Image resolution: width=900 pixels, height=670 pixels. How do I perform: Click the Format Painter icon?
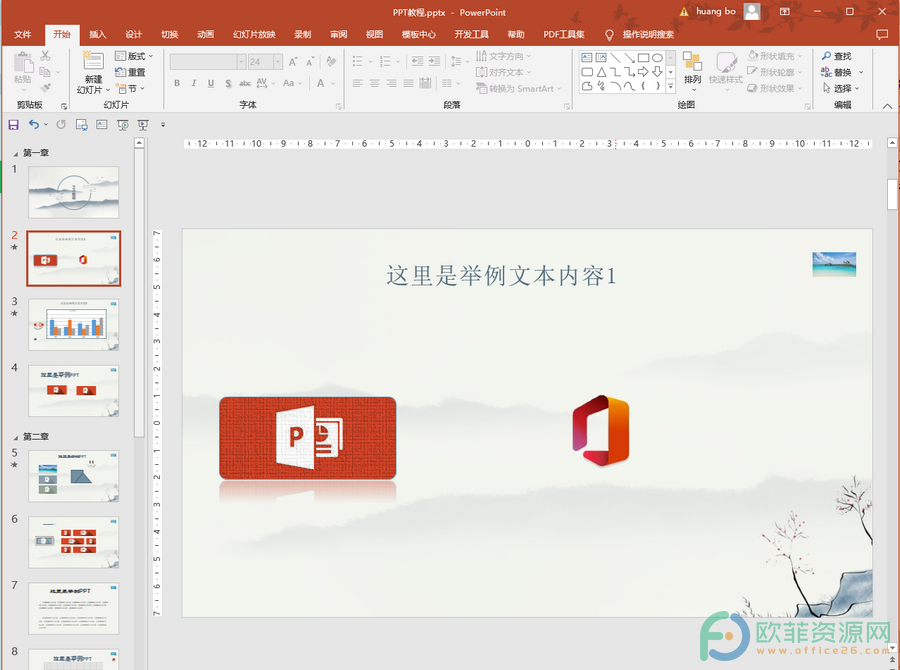pos(45,88)
